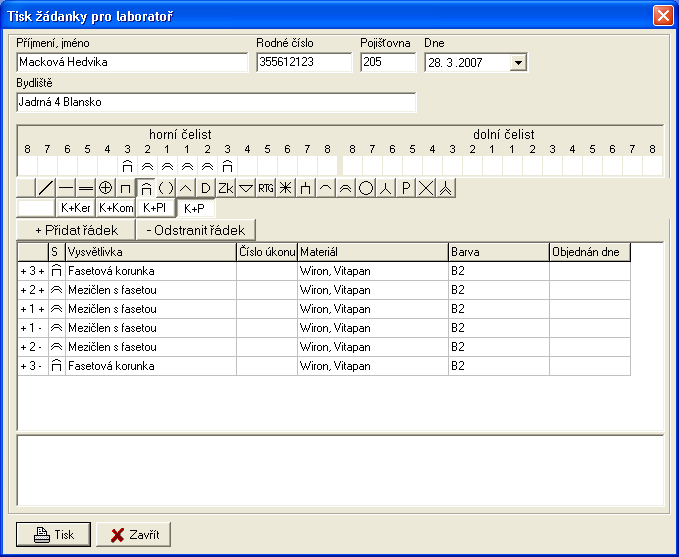Screen dimensions: 679x557
Task: Select the empty circle symbol tool
Action: tap(366, 188)
